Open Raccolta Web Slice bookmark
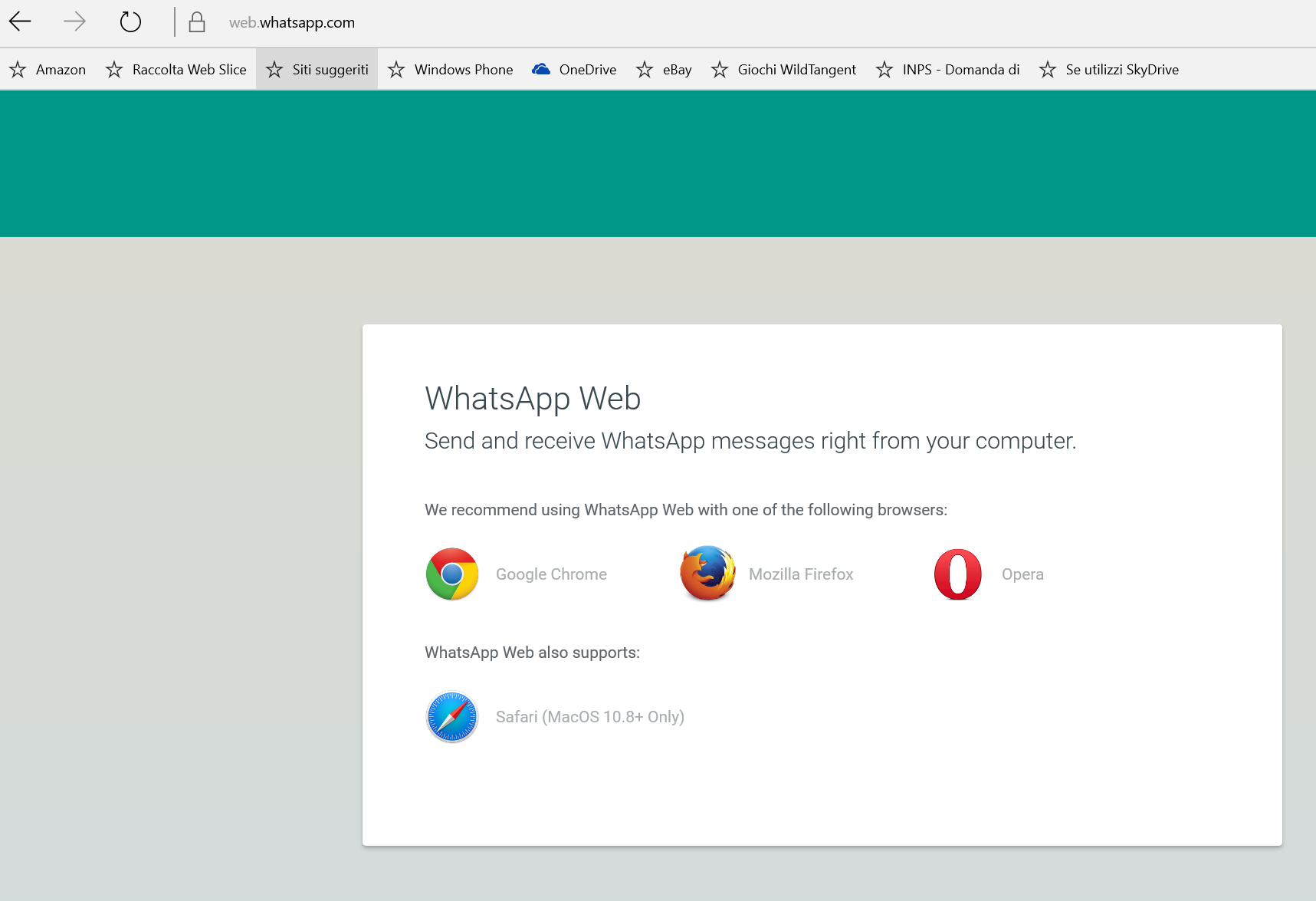The width and height of the screenshot is (1316, 901). pos(176,70)
